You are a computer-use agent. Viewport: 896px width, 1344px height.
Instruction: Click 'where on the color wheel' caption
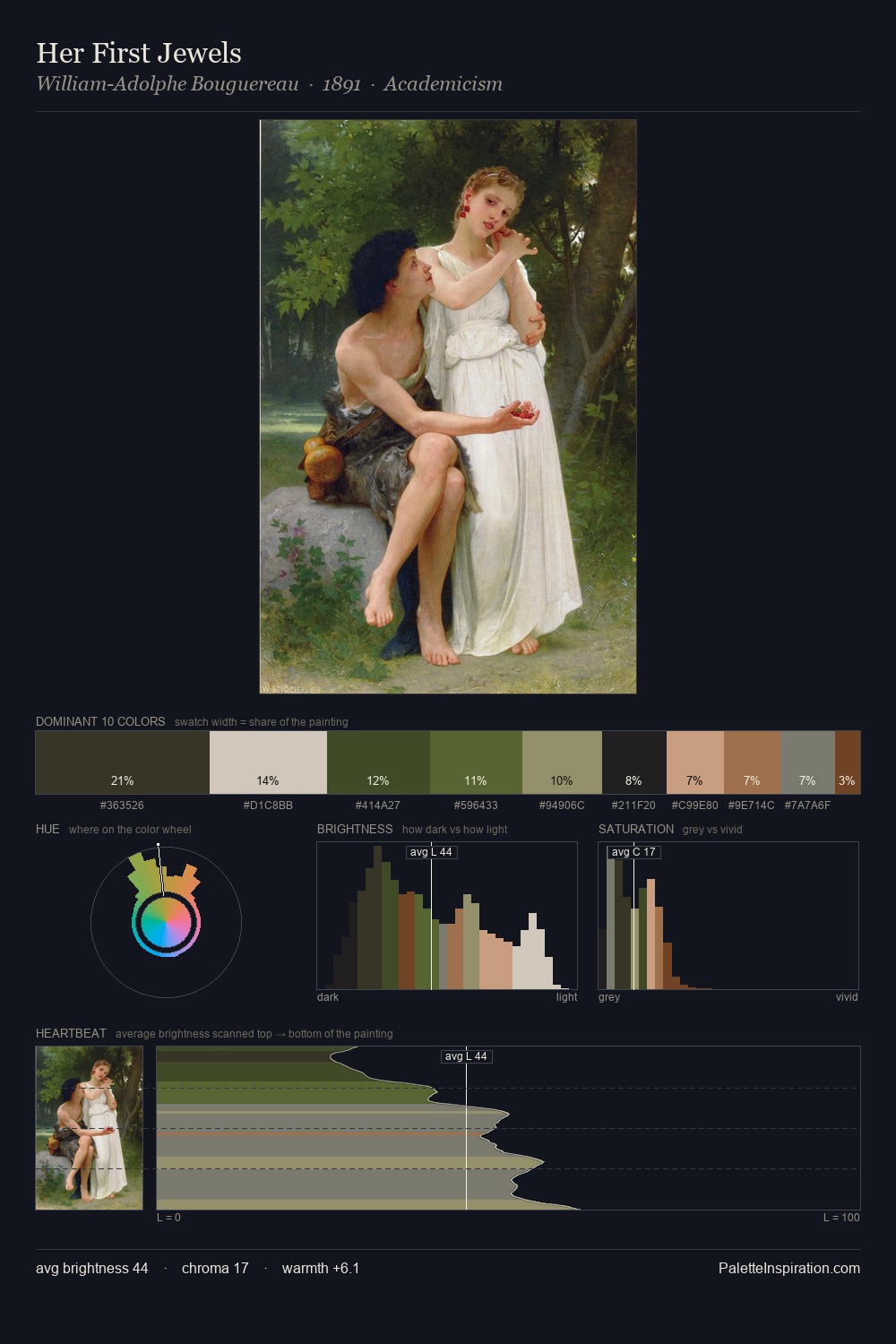click(130, 830)
